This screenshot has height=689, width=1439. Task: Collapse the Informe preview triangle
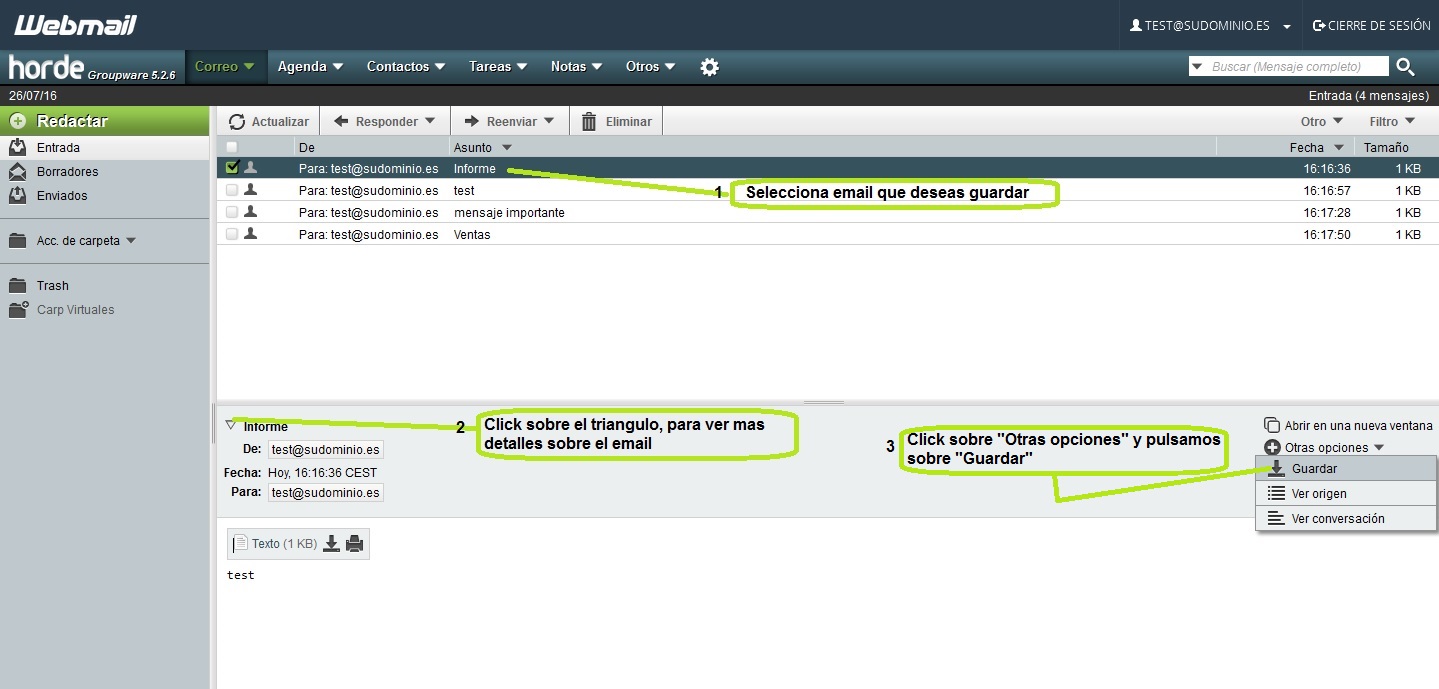pos(230,423)
